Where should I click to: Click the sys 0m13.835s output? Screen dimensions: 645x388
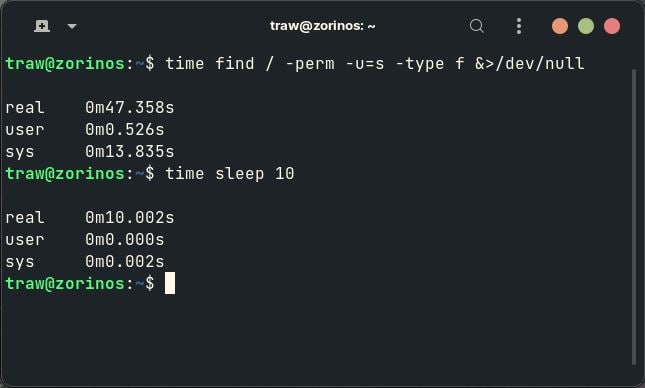(90, 152)
